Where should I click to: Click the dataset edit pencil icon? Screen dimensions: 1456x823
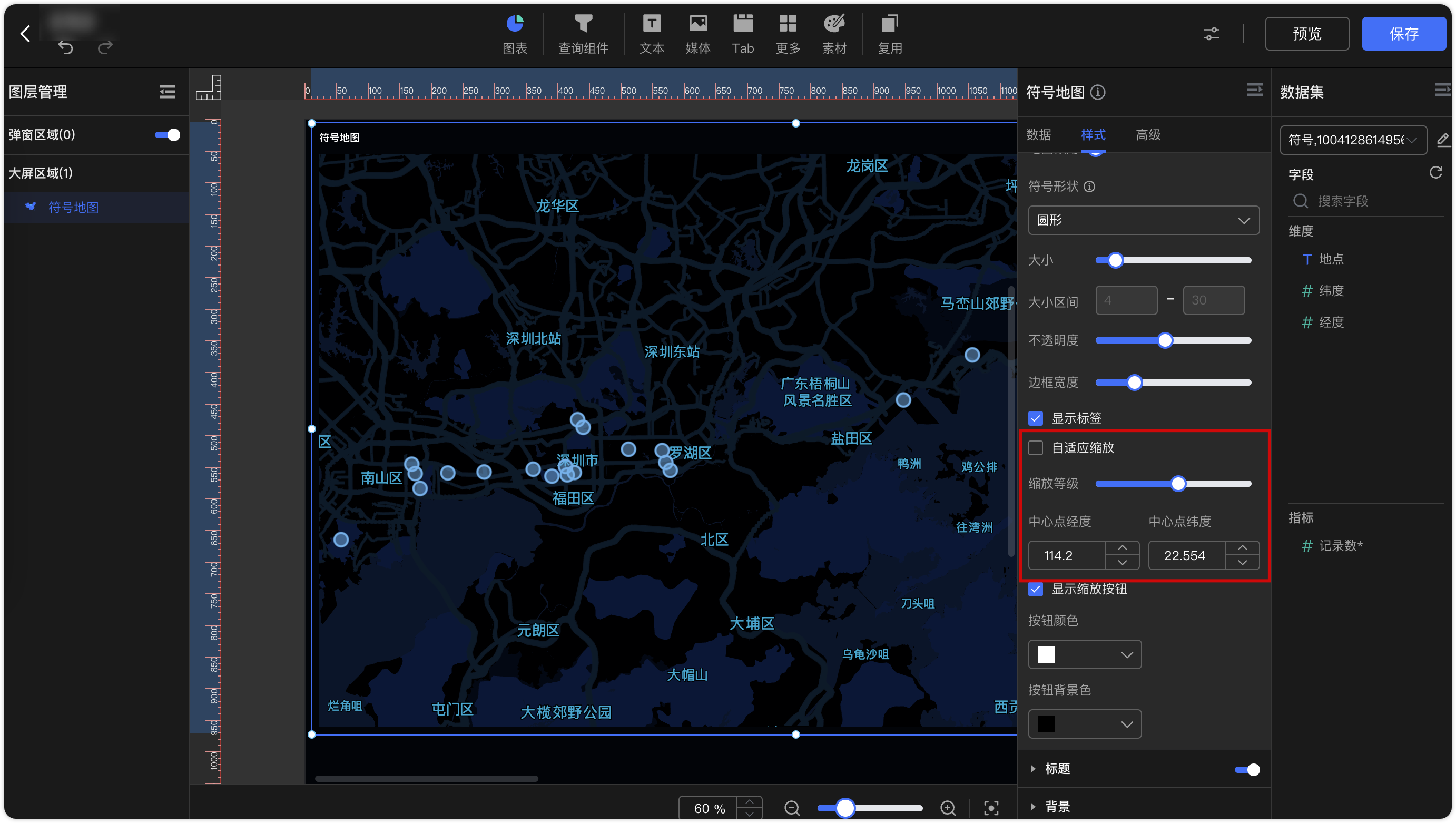click(x=1442, y=140)
